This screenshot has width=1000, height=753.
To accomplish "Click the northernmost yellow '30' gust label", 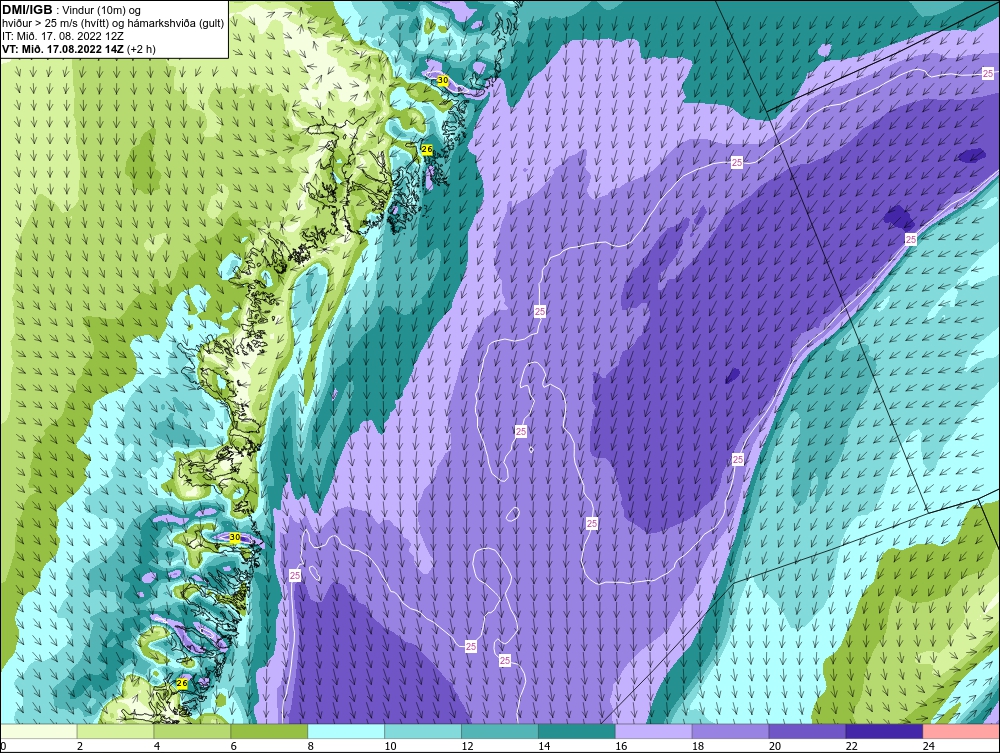I will (x=442, y=80).
